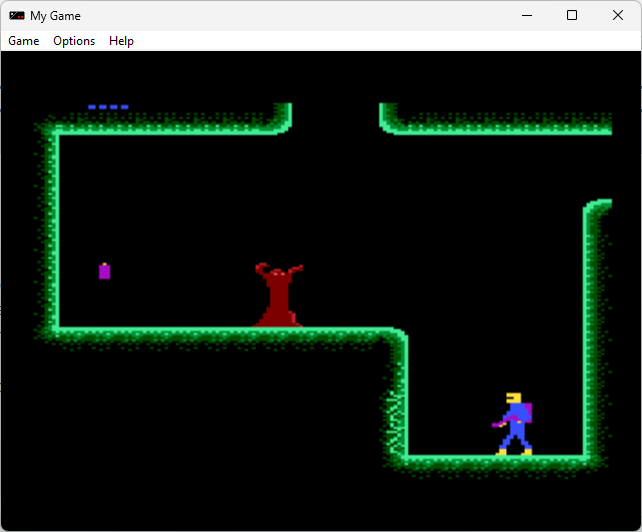Click the green floor of the lower pit
642x532 pixels.
(495, 460)
